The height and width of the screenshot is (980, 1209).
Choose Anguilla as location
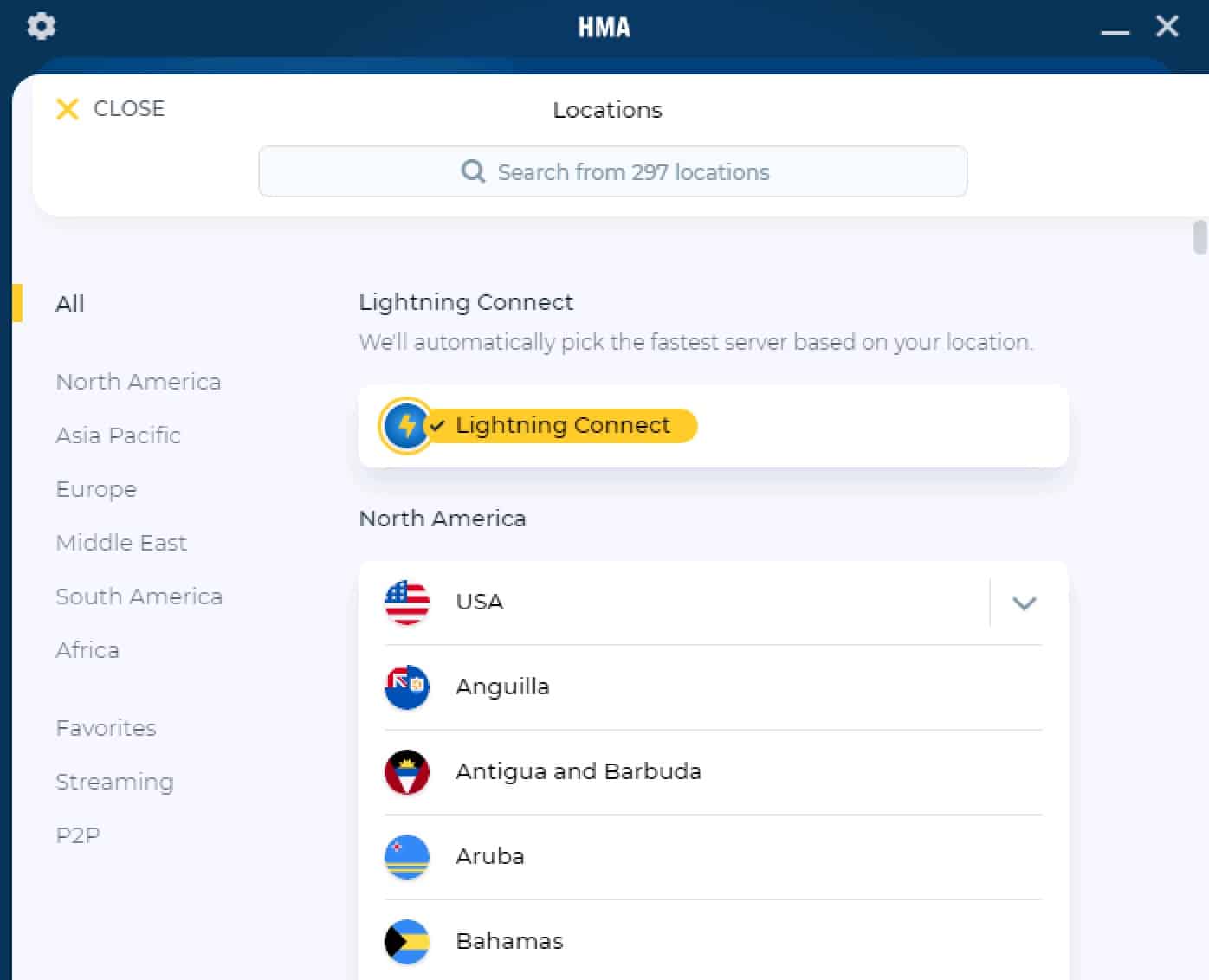tap(713, 687)
